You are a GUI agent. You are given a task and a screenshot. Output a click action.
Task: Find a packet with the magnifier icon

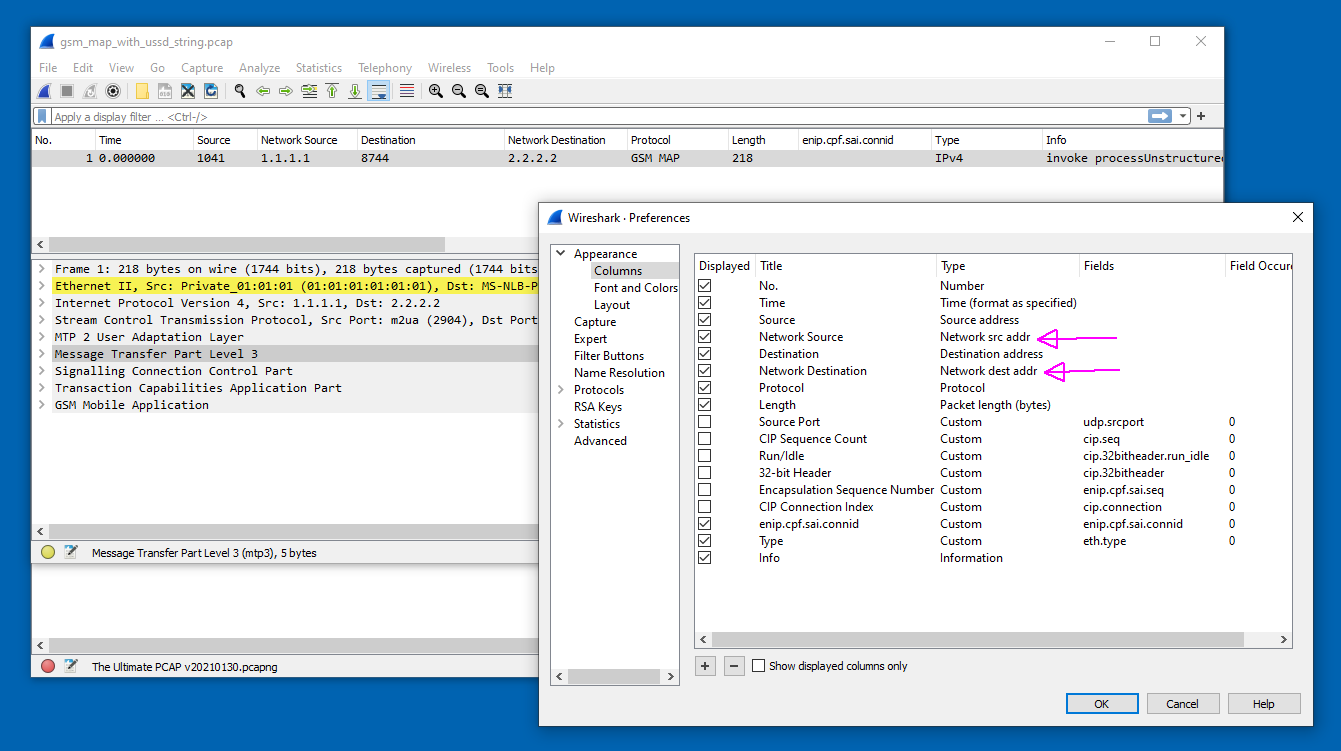(240, 91)
